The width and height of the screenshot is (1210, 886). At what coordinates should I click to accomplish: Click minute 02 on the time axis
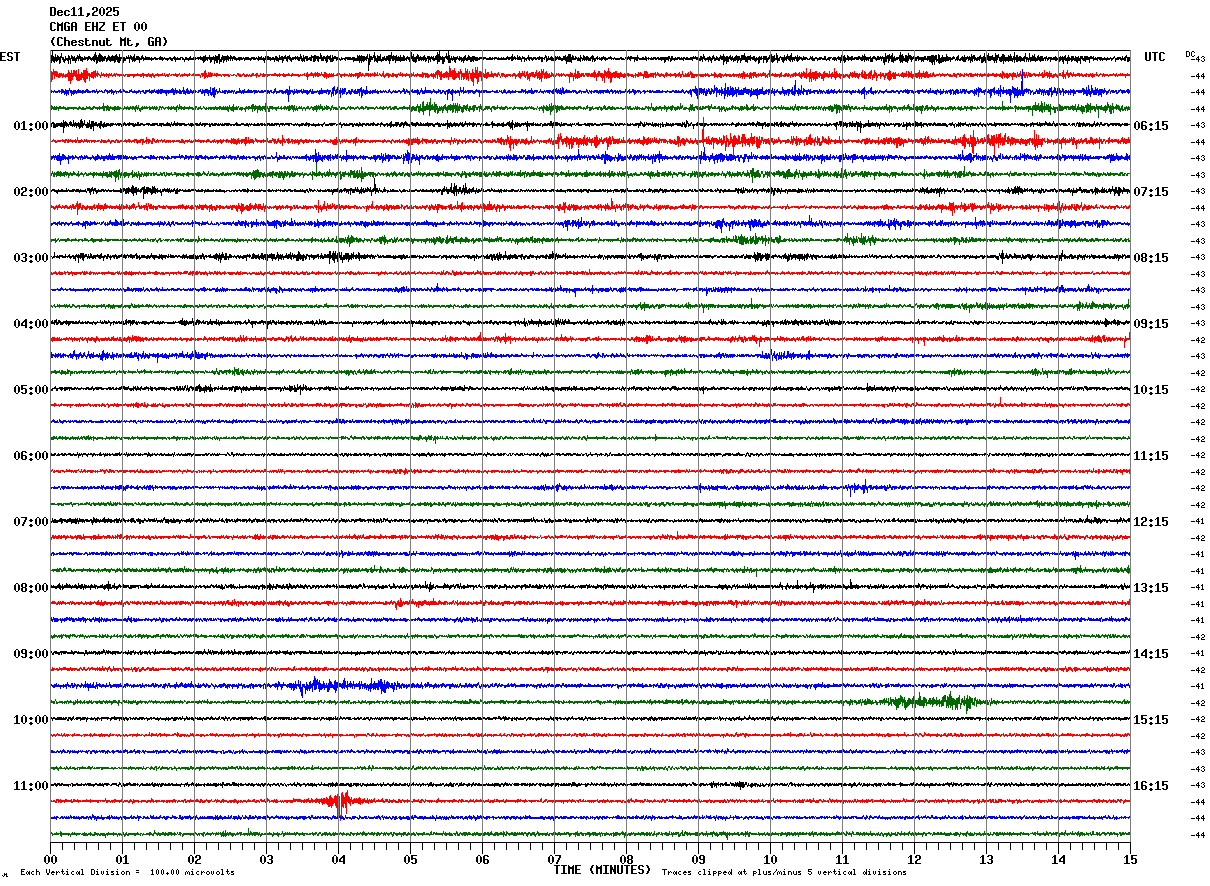tap(194, 859)
